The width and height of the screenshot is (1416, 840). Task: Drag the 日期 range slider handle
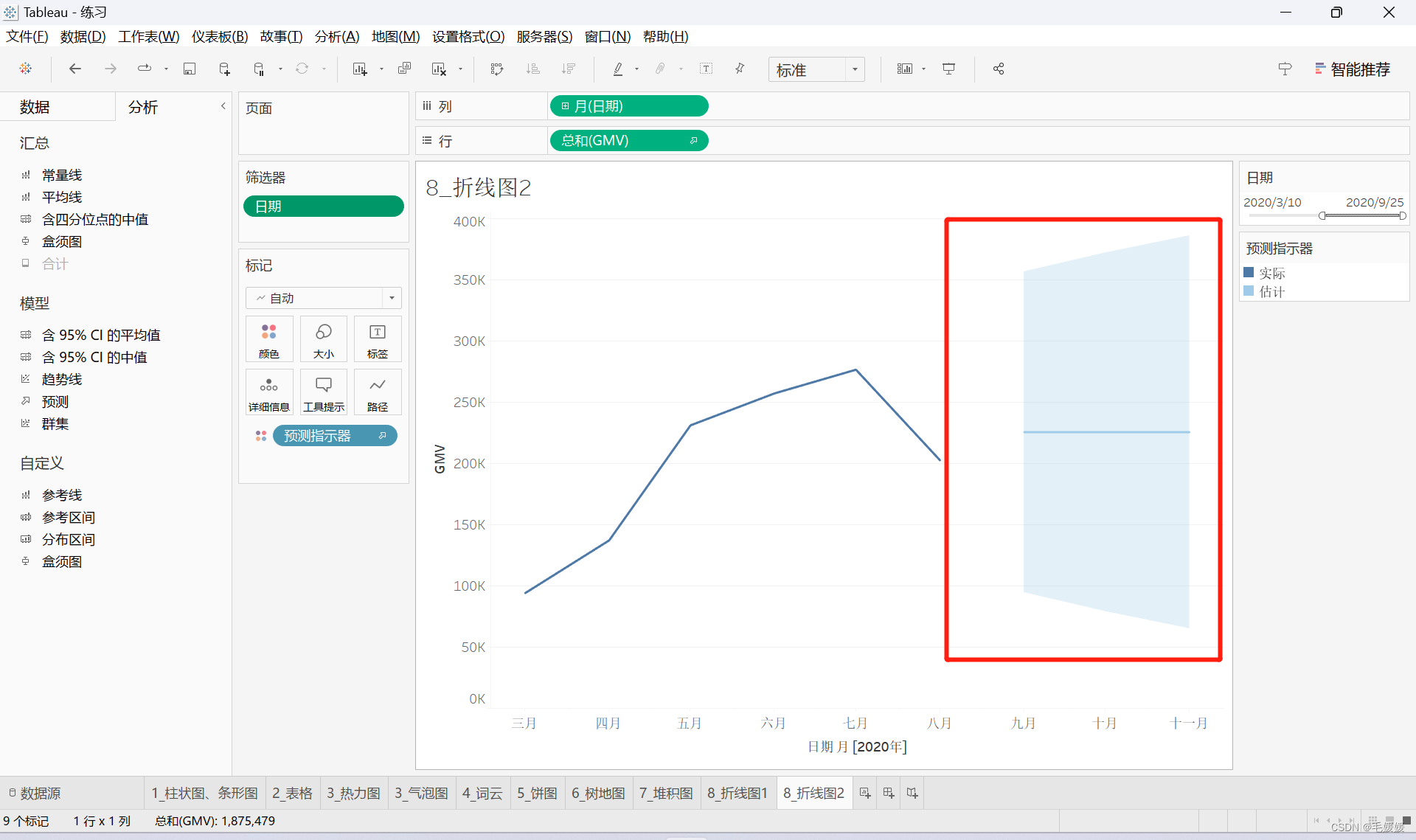[x=1321, y=216]
